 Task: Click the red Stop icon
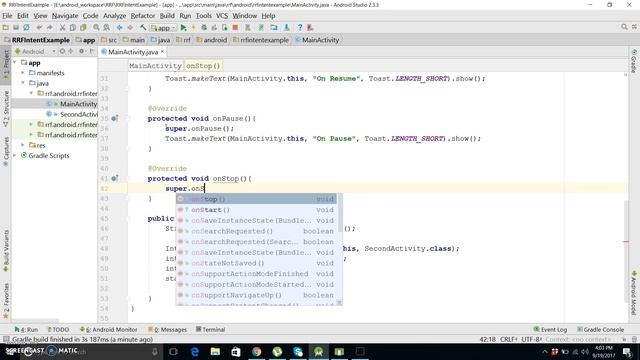(x=235, y=28)
